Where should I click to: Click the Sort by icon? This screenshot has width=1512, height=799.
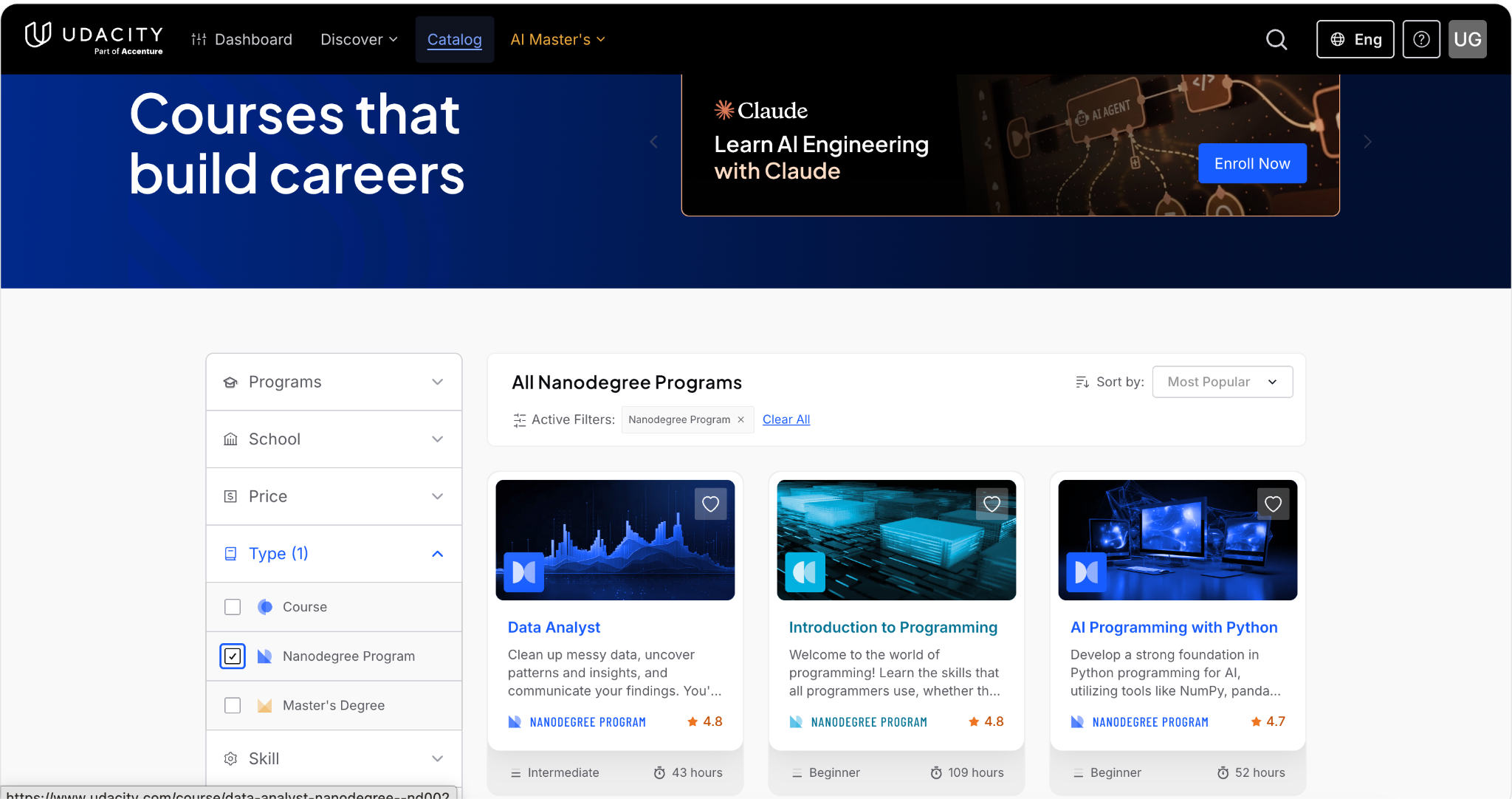pyautogui.click(x=1082, y=382)
